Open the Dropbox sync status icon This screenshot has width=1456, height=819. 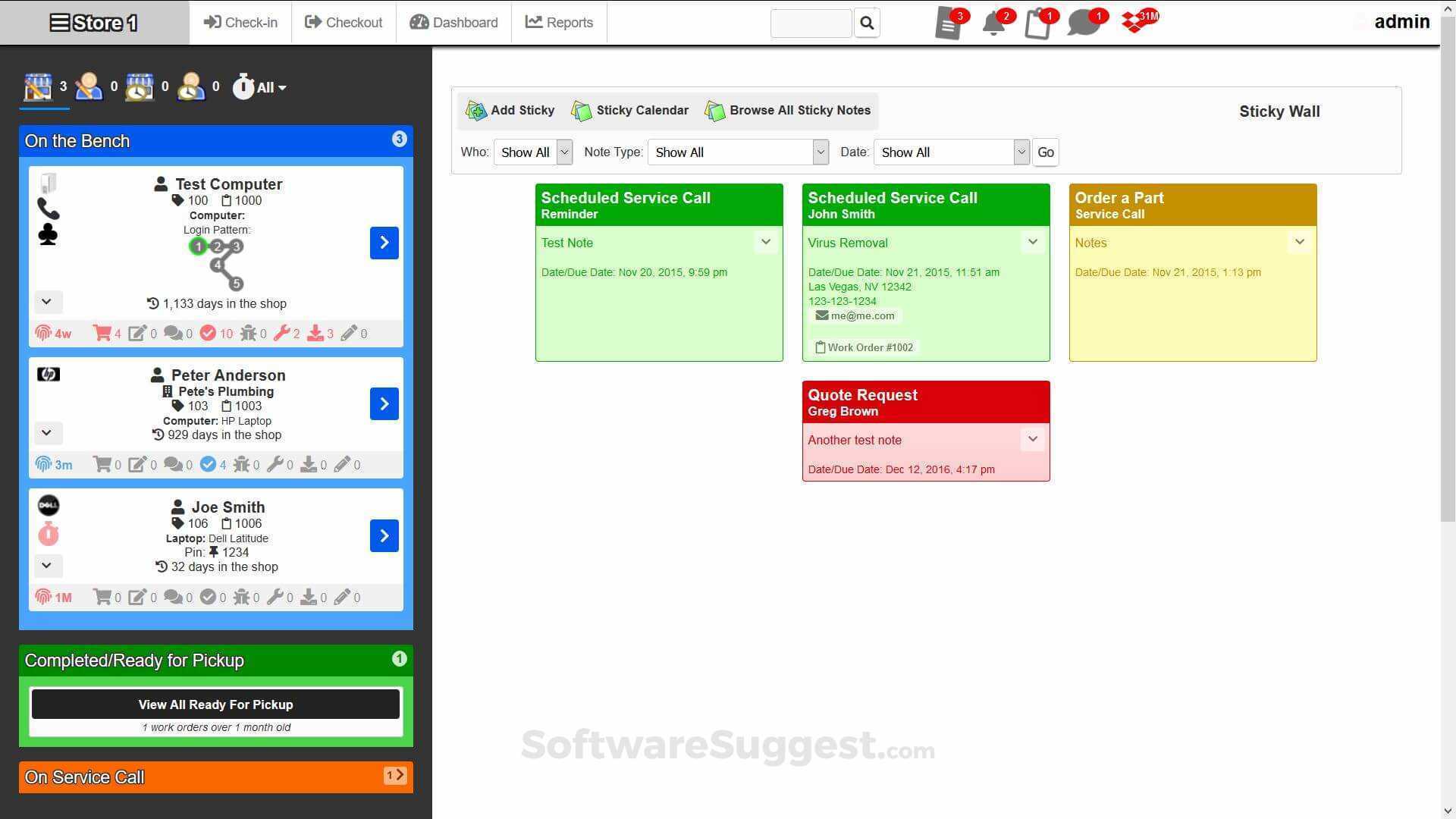(1135, 23)
